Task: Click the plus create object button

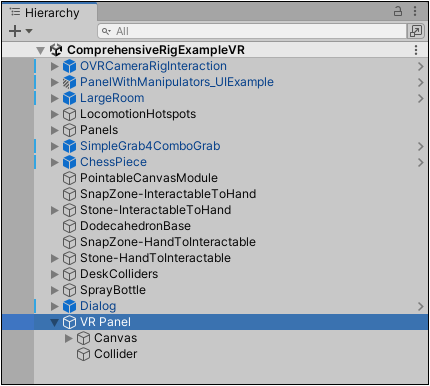Action: tap(15, 31)
